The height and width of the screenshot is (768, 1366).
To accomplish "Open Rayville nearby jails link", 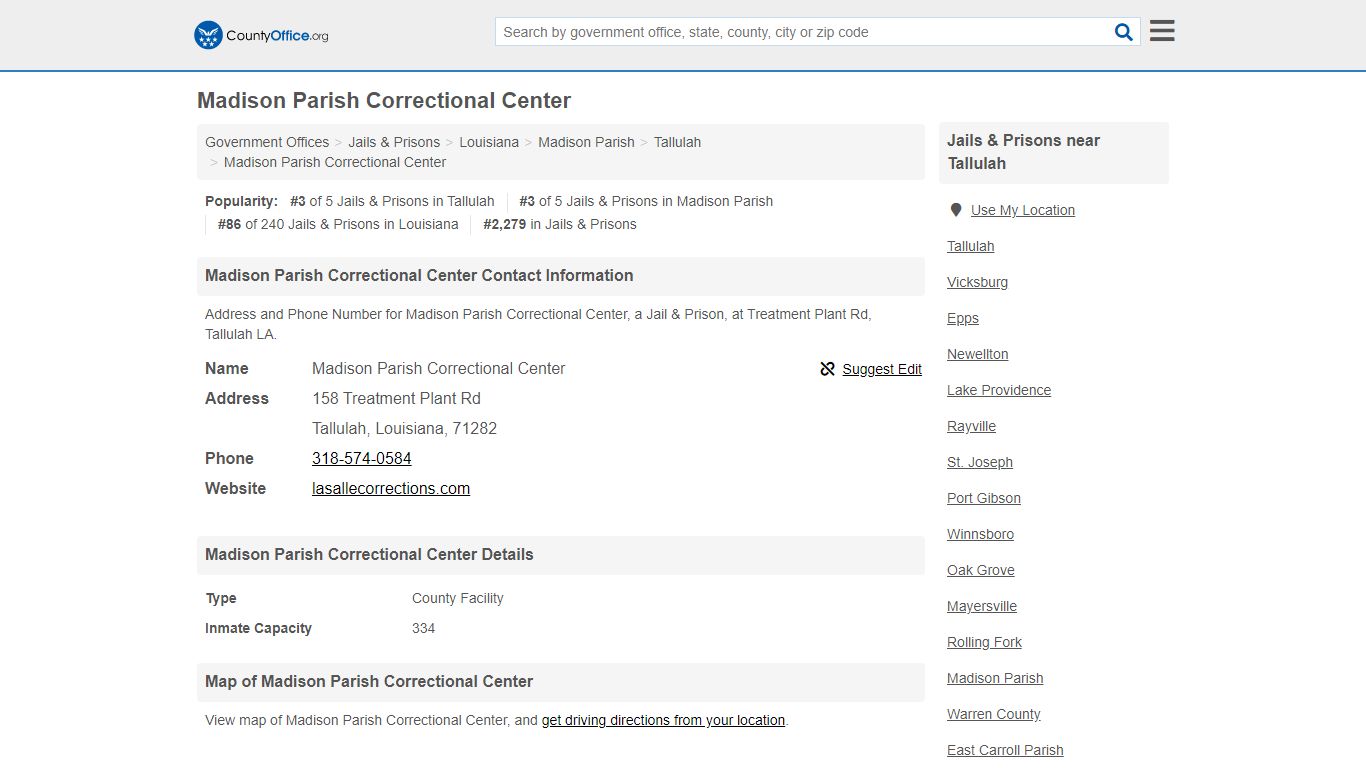I will tap(972, 426).
